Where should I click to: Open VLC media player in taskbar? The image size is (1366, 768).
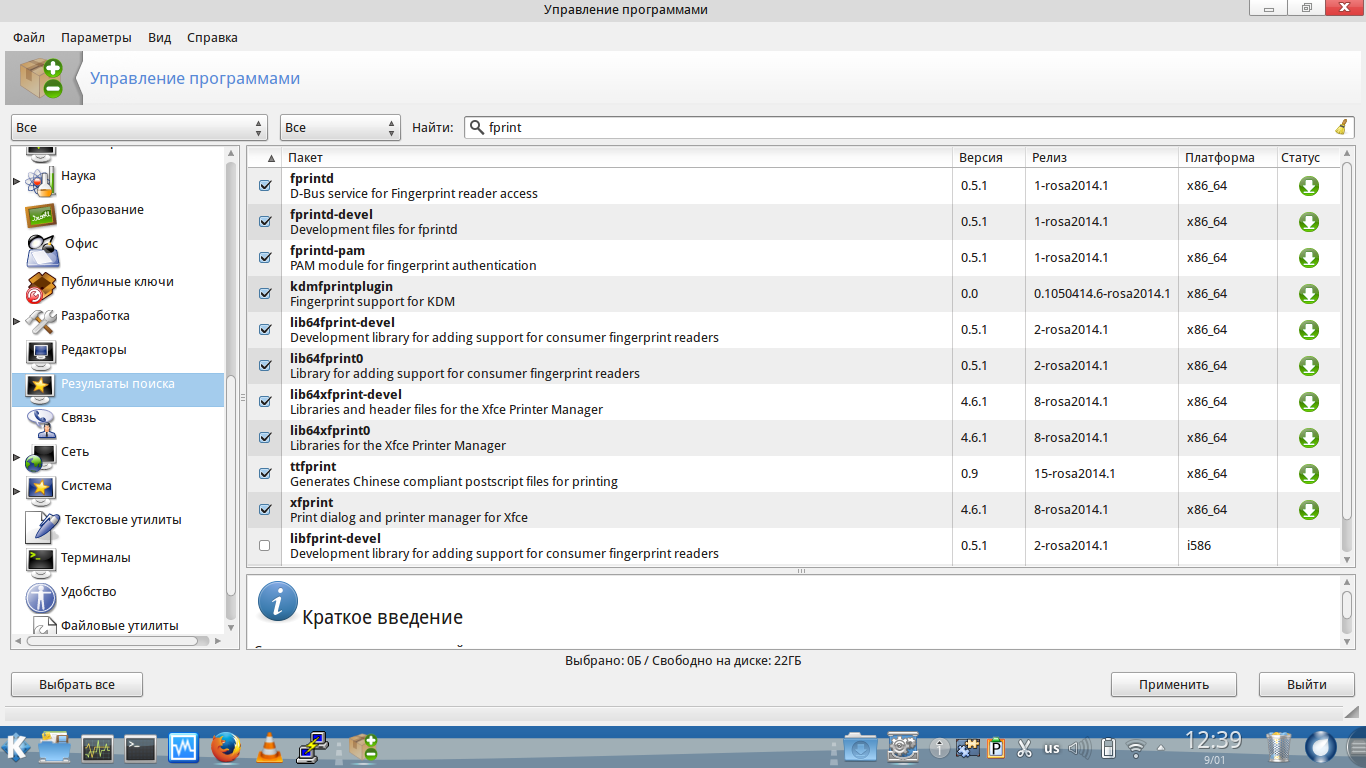click(269, 747)
